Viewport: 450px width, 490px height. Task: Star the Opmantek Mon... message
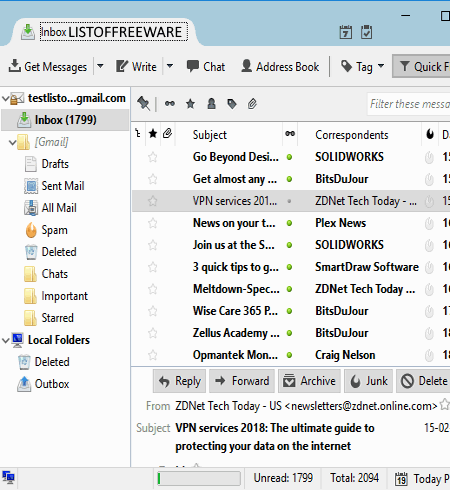(153, 355)
